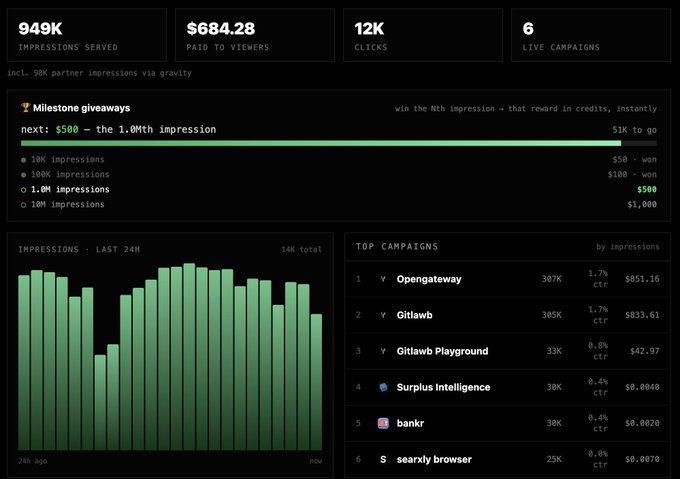
Task: Click the "$851.16" amount
Action: pos(642,279)
